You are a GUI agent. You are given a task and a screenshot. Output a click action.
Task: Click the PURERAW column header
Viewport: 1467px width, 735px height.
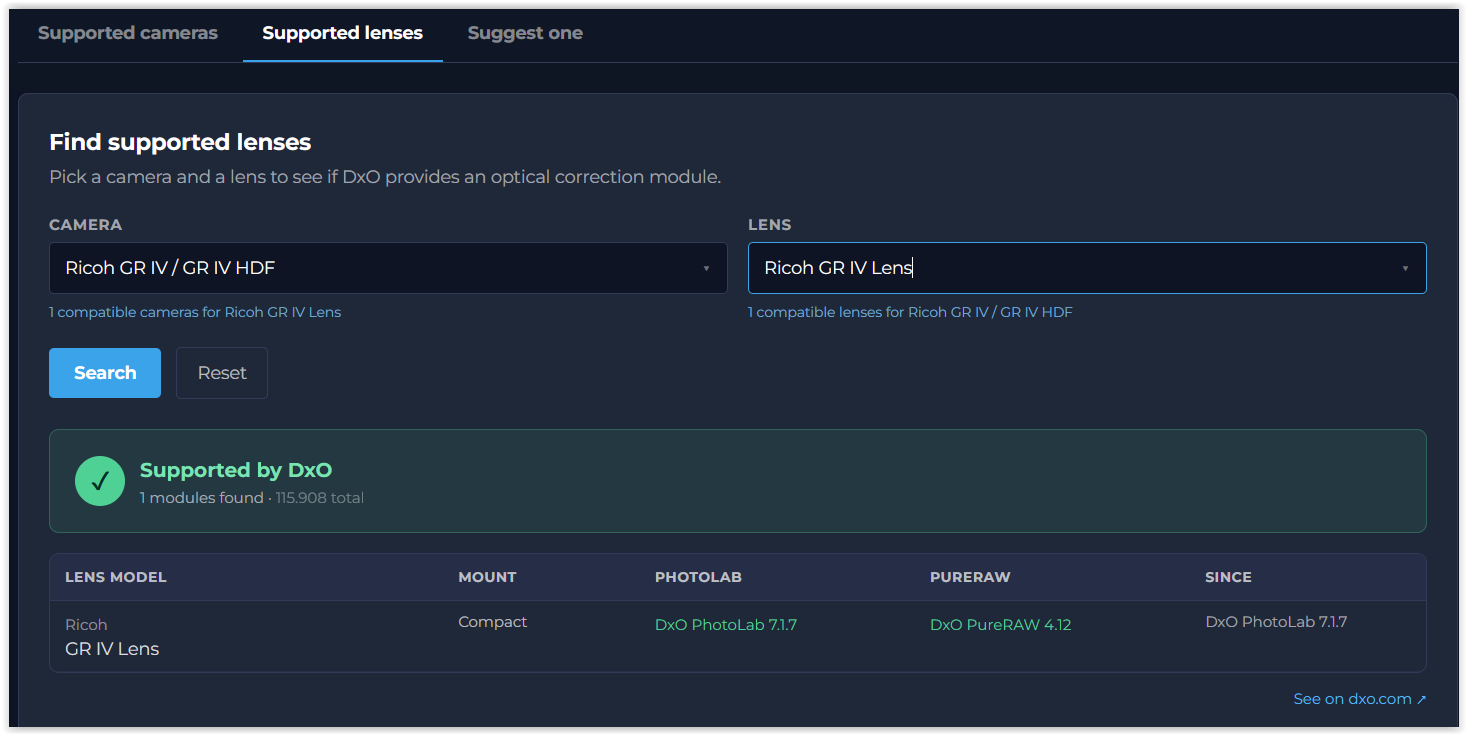(970, 577)
